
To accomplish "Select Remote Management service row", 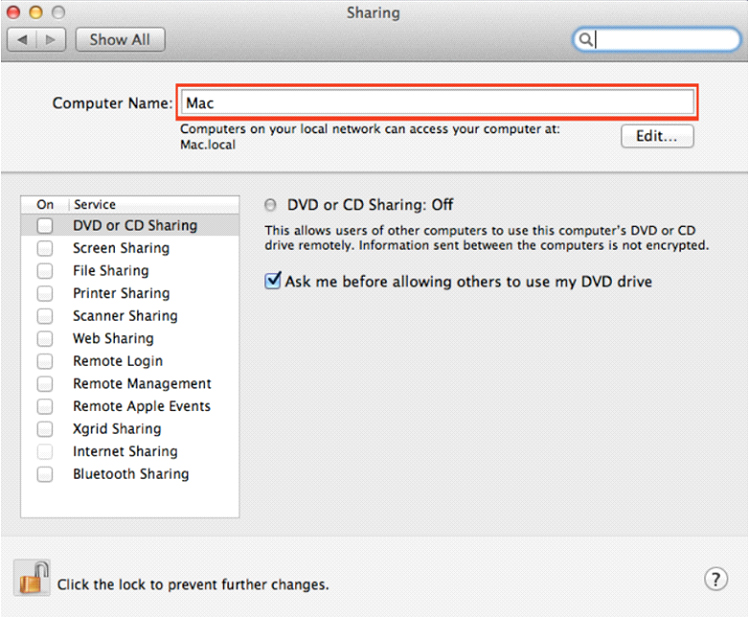I will (x=130, y=384).
